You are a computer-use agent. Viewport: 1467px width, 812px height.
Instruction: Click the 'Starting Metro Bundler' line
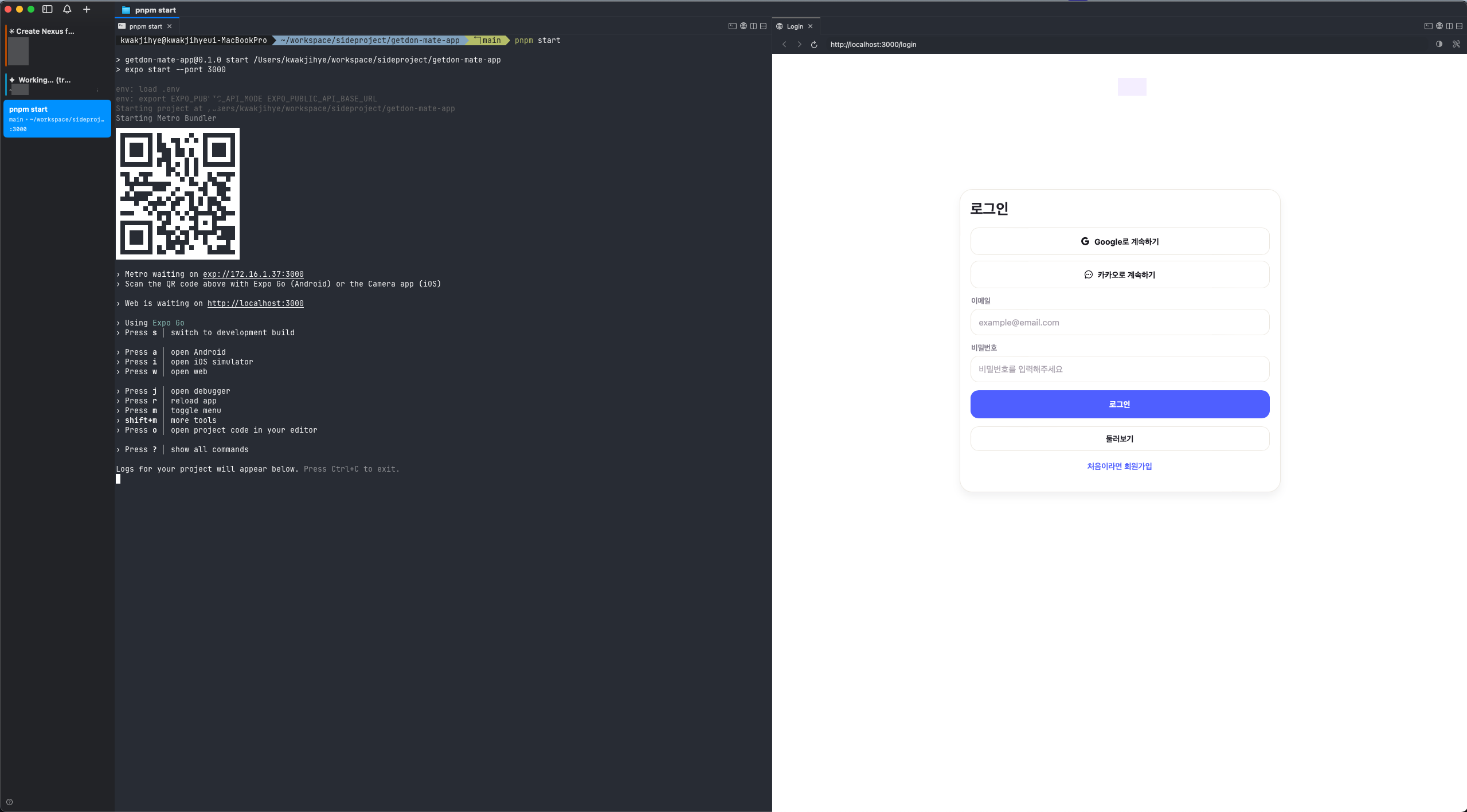pyautogui.click(x=166, y=118)
